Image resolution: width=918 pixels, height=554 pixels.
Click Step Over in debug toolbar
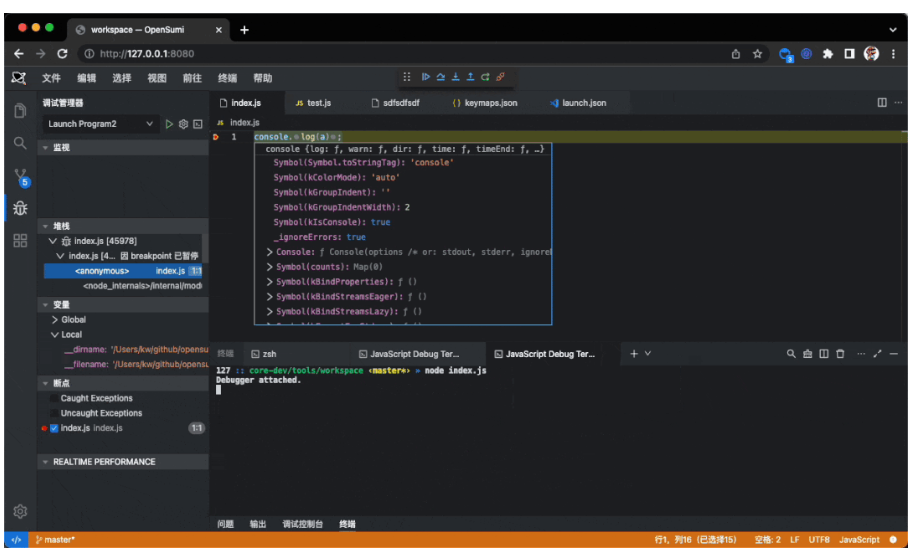(440, 77)
